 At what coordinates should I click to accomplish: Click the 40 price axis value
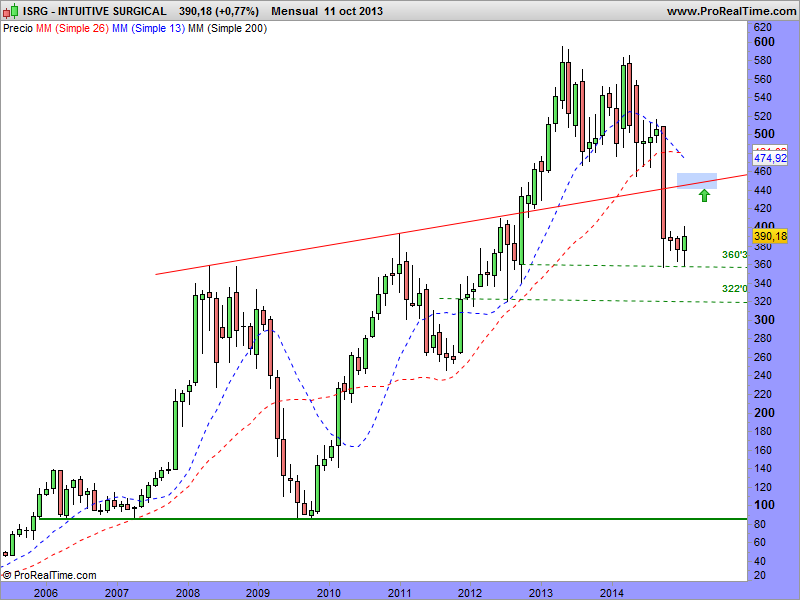pyautogui.click(x=761, y=561)
